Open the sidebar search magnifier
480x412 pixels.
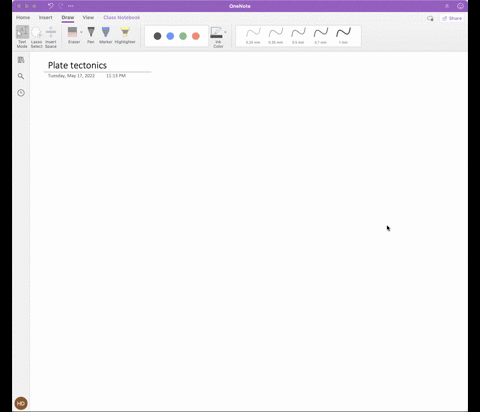point(21,76)
